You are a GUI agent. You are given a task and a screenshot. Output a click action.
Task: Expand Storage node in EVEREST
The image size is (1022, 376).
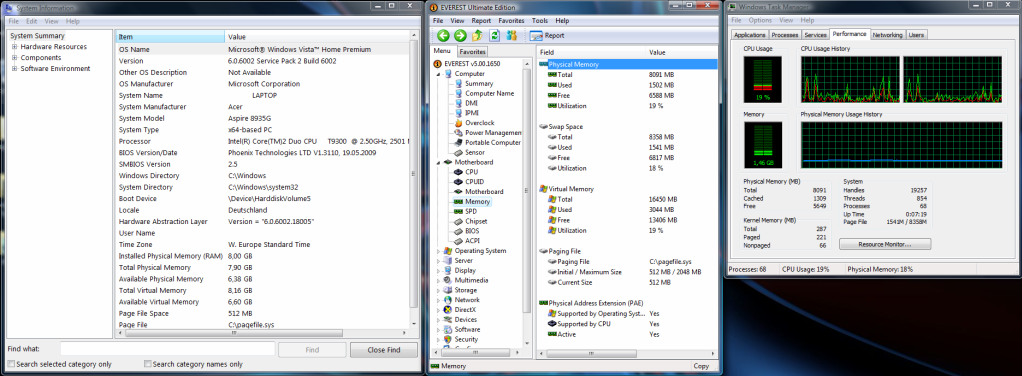pos(438,290)
